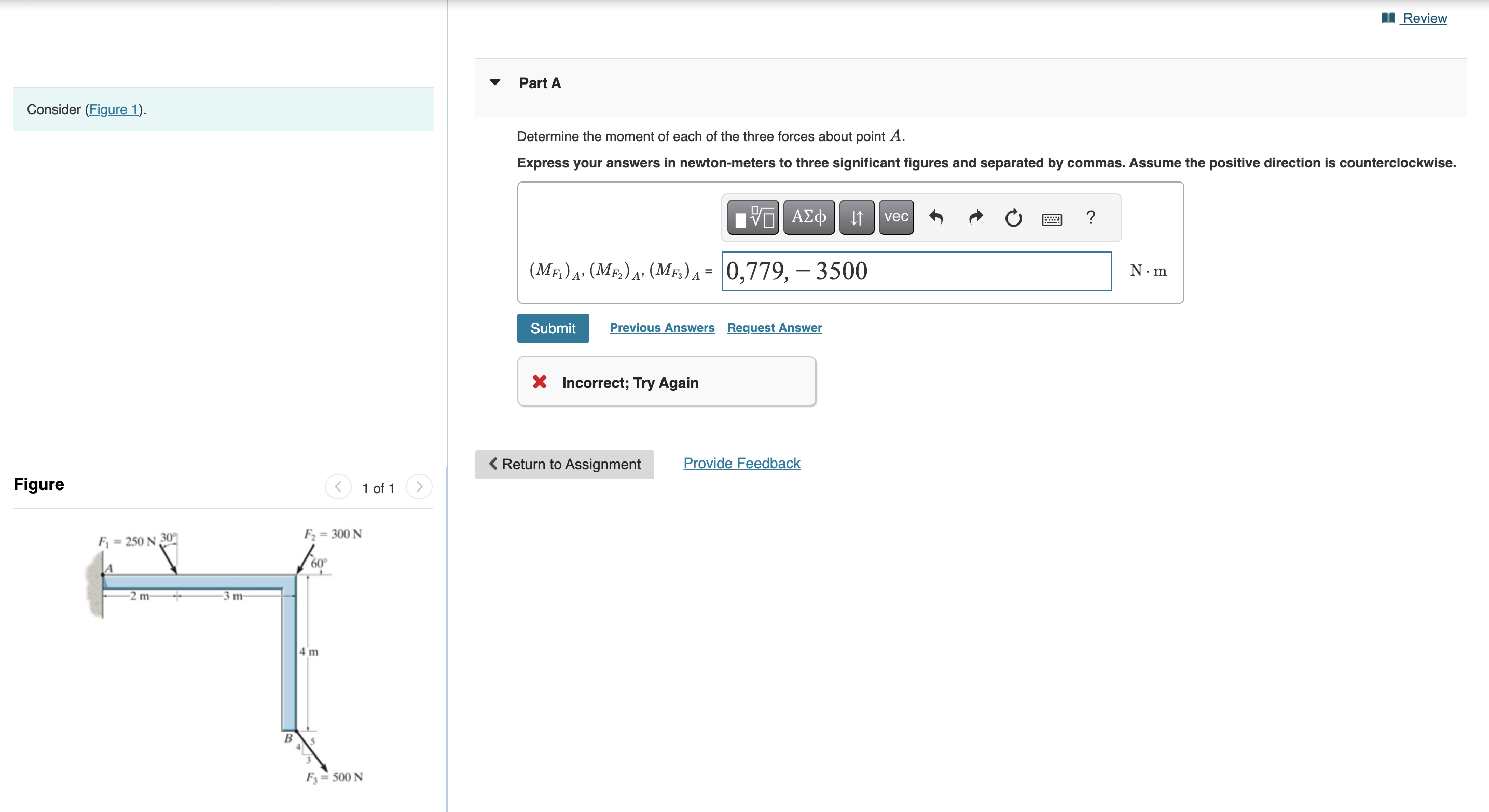Open the Review page link
This screenshot has width=1489, height=812.
(1423, 17)
